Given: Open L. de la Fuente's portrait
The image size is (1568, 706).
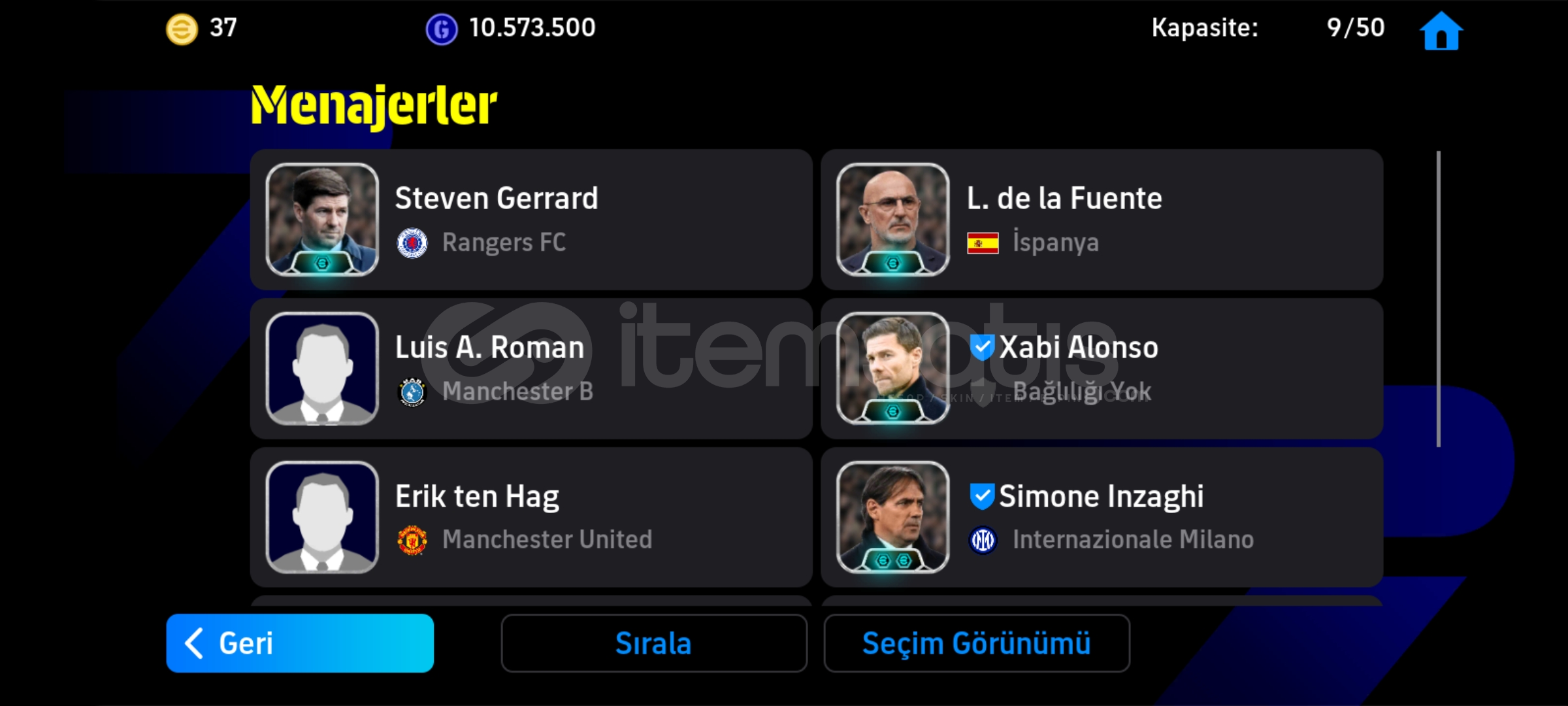Looking at the screenshot, I should click(x=892, y=220).
